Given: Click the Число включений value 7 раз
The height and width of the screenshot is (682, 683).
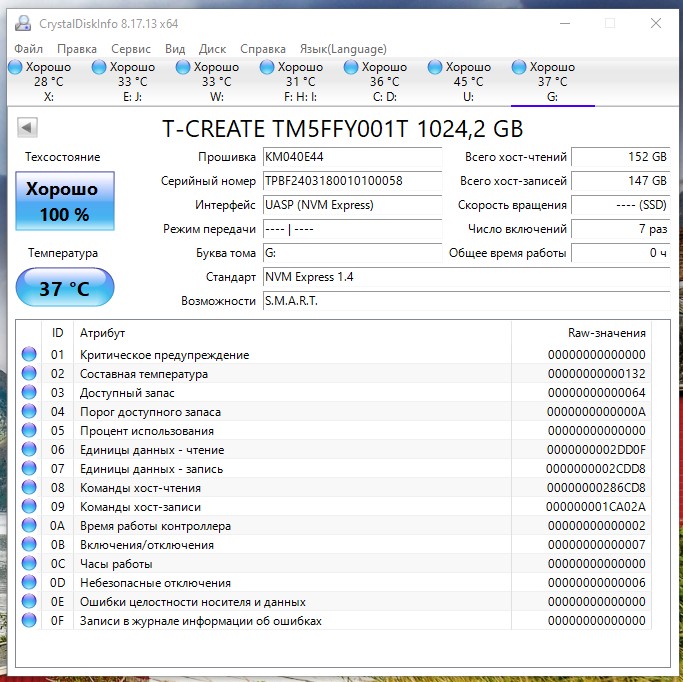Looking at the screenshot, I should tap(621, 229).
